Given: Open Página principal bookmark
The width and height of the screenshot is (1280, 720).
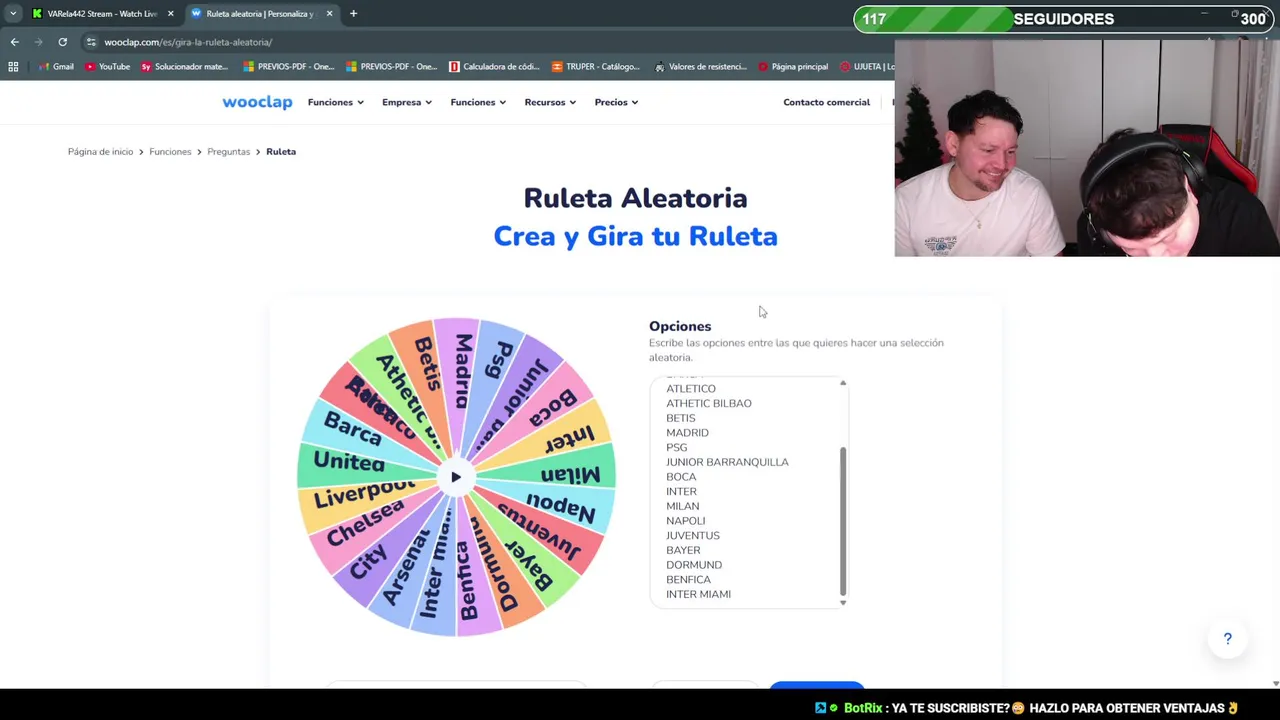Looking at the screenshot, I should click(x=793, y=67).
